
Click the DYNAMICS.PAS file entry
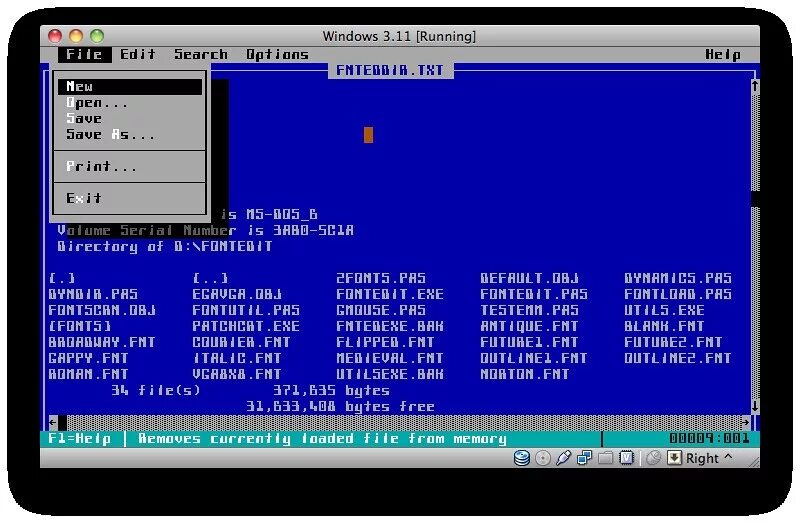678,278
